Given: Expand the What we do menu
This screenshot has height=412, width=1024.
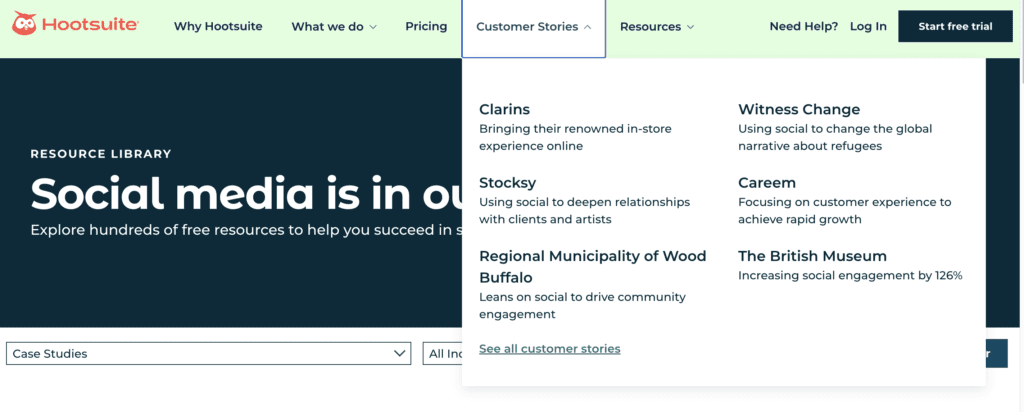Looking at the screenshot, I should [x=334, y=27].
